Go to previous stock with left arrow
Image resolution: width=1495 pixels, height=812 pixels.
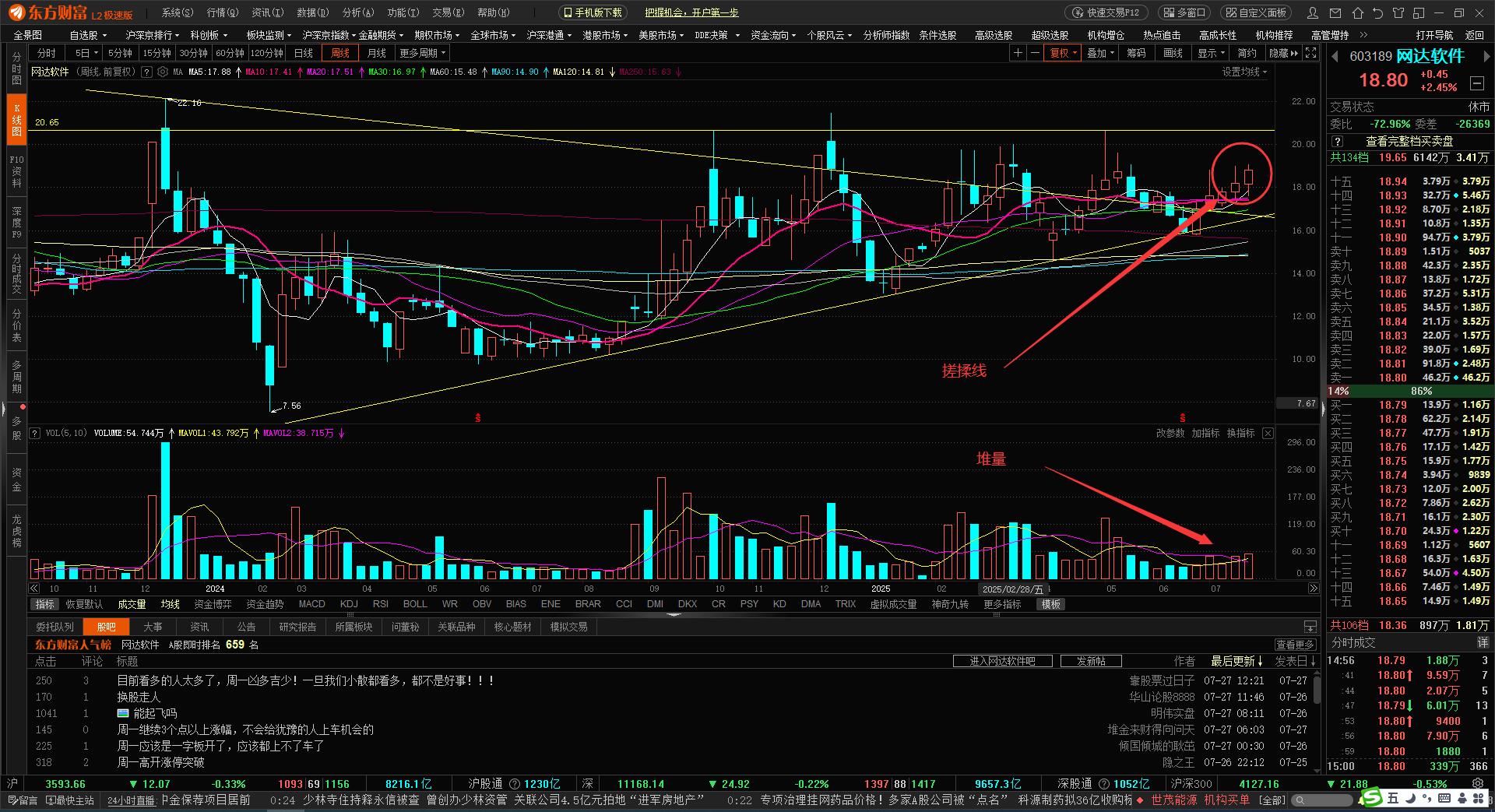point(1334,56)
